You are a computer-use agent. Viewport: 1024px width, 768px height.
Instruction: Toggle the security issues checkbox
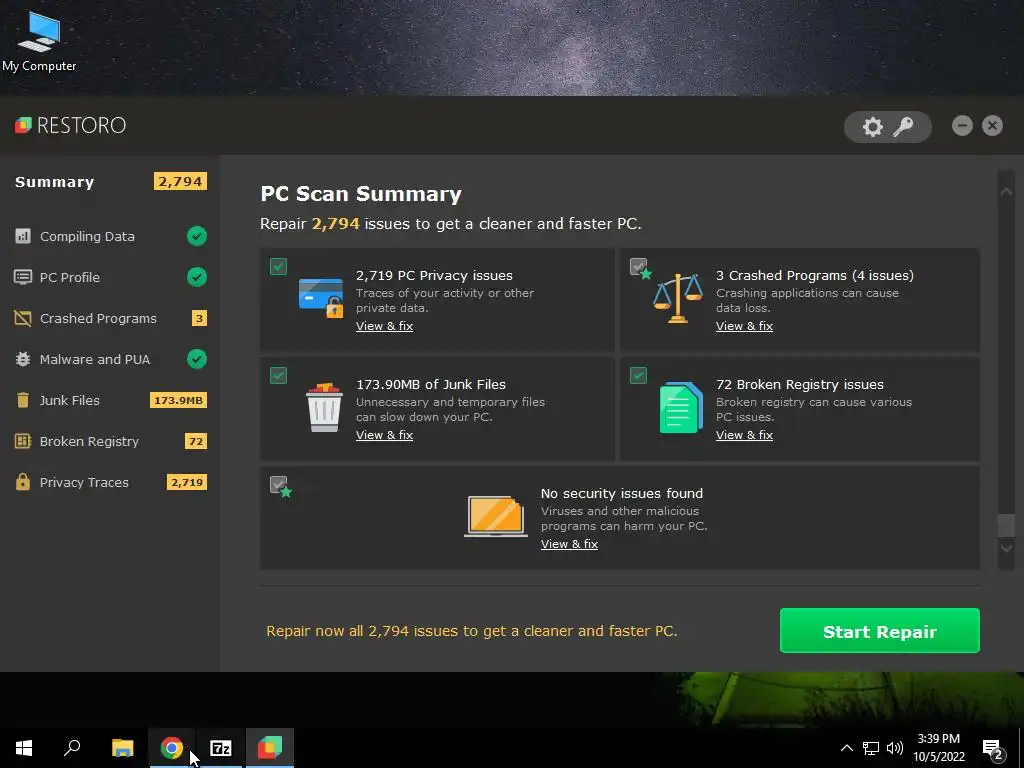pos(278,485)
